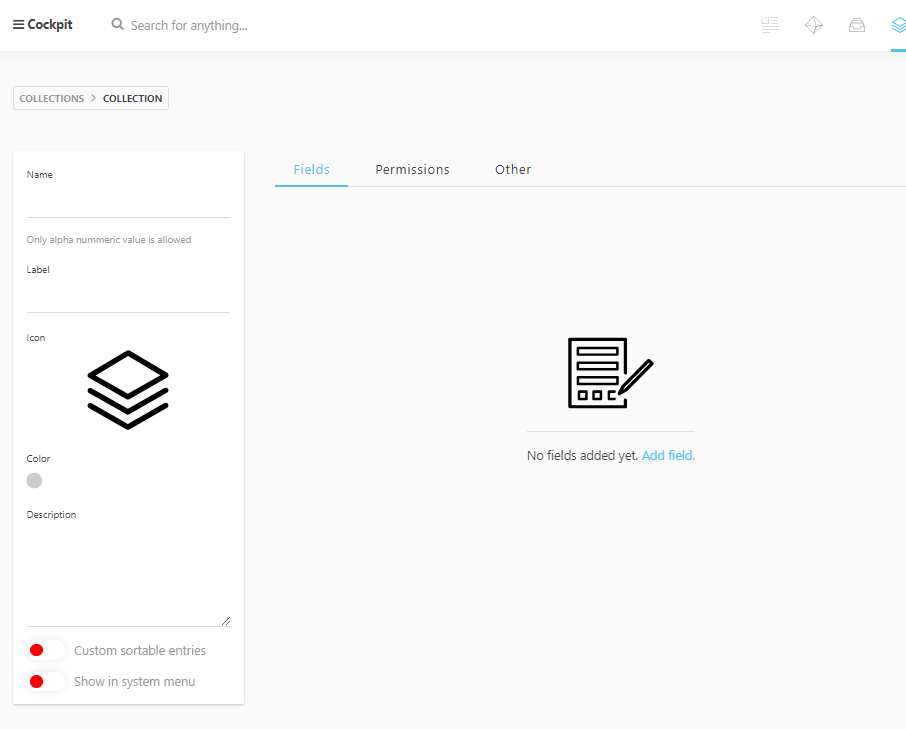Viewport: 906px width, 729px height.
Task: Go back to Collections via breadcrumb
Action: [x=52, y=98]
